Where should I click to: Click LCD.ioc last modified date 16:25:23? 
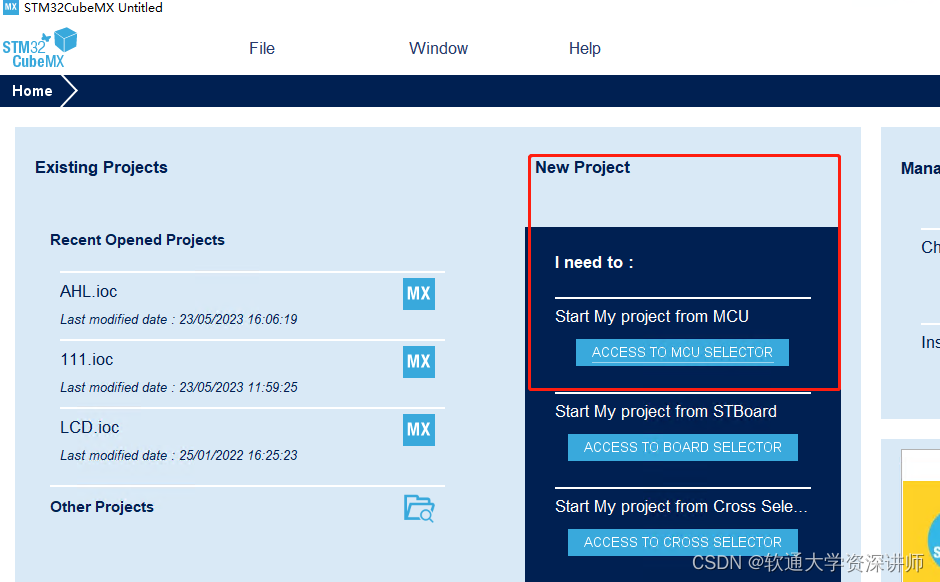point(179,456)
